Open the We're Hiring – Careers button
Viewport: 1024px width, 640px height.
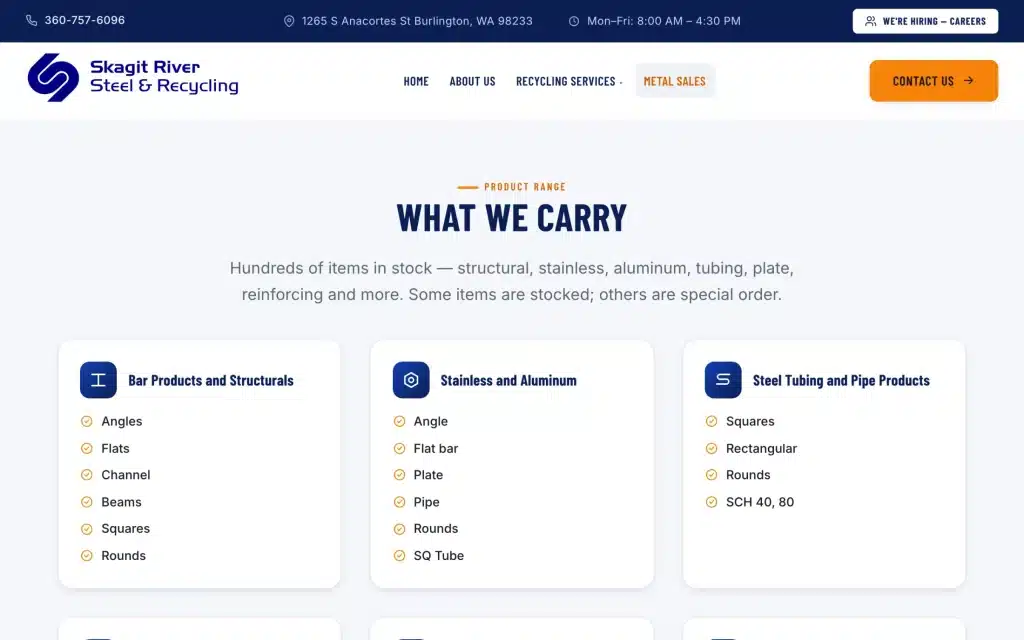click(x=925, y=21)
